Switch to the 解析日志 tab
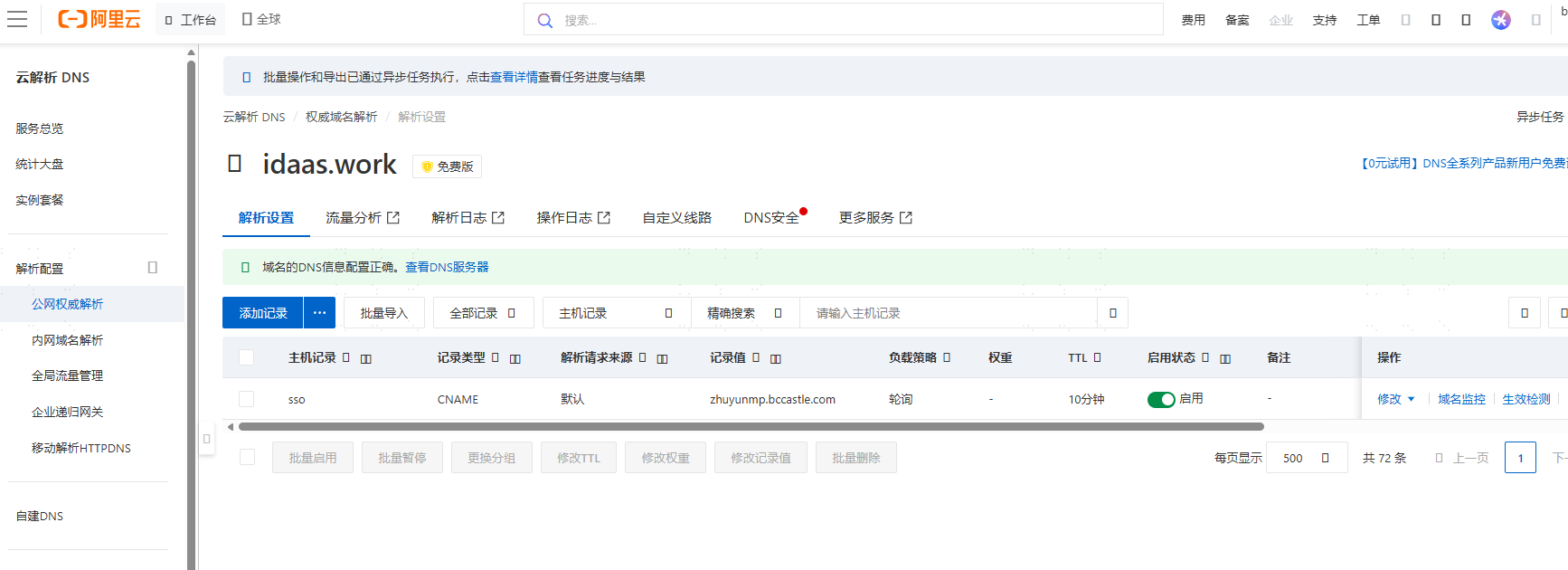The height and width of the screenshot is (570, 1568). click(468, 218)
